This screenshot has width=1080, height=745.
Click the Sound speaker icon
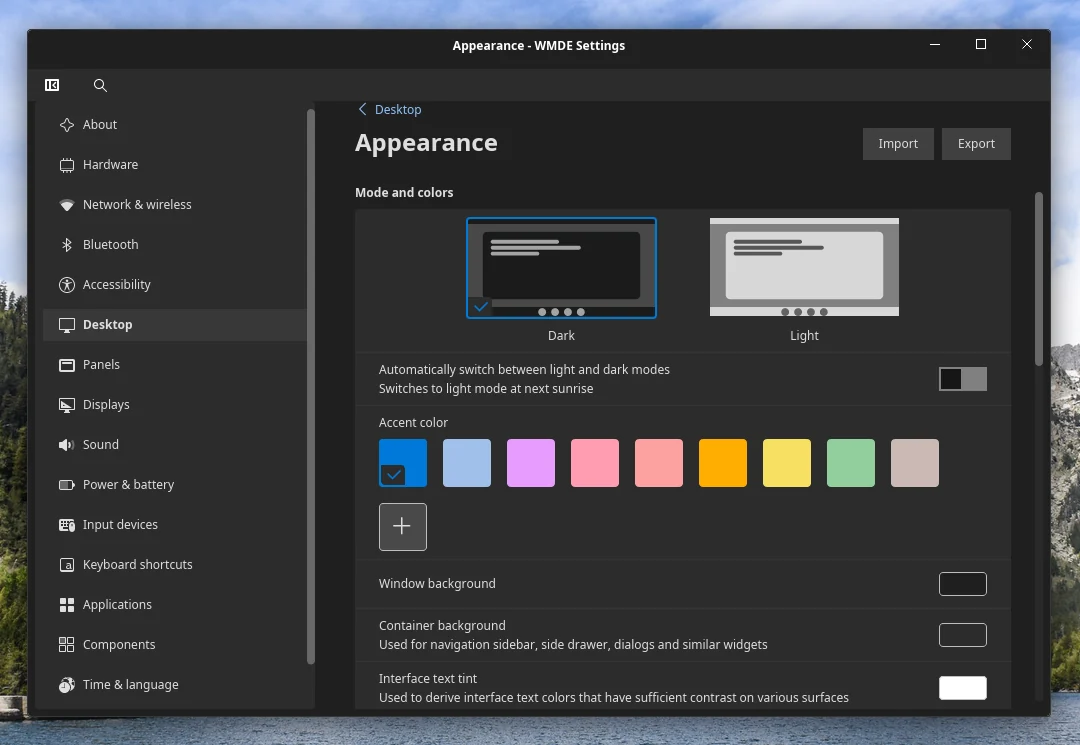67,445
